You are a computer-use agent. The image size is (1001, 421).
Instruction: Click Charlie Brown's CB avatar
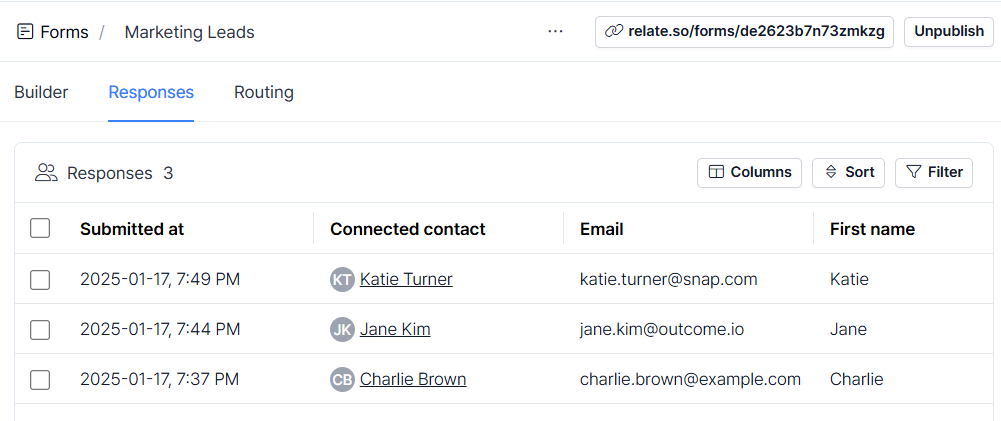(342, 379)
